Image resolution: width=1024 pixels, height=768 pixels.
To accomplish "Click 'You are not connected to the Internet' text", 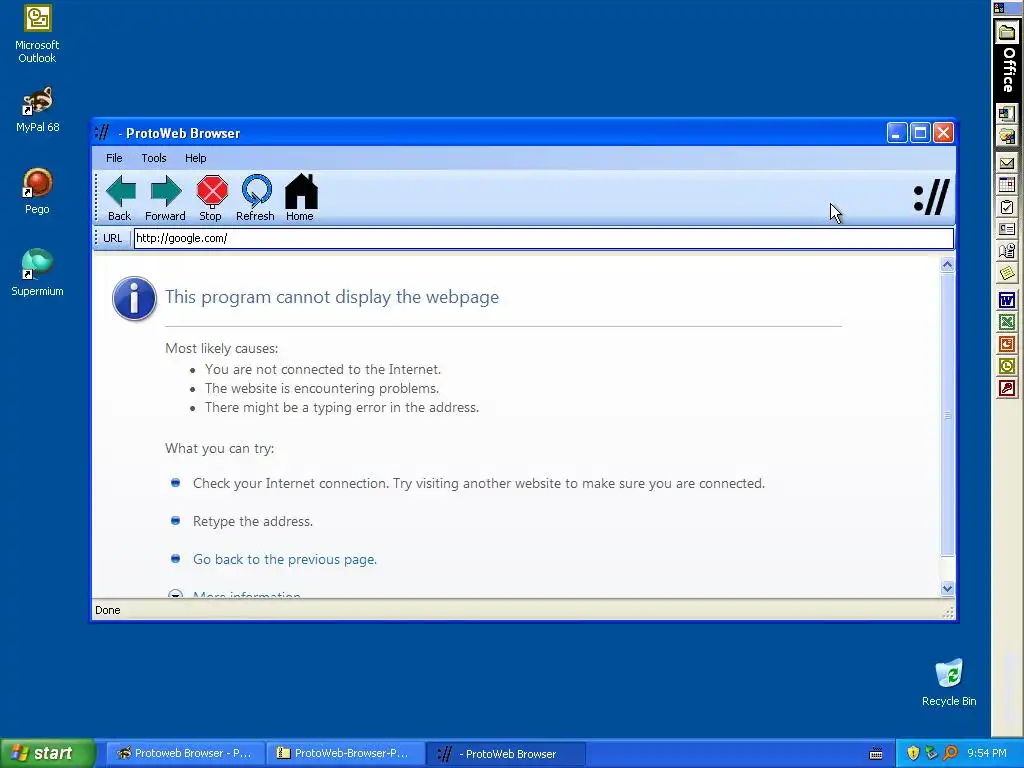I will pyautogui.click(x=323, y=370).
